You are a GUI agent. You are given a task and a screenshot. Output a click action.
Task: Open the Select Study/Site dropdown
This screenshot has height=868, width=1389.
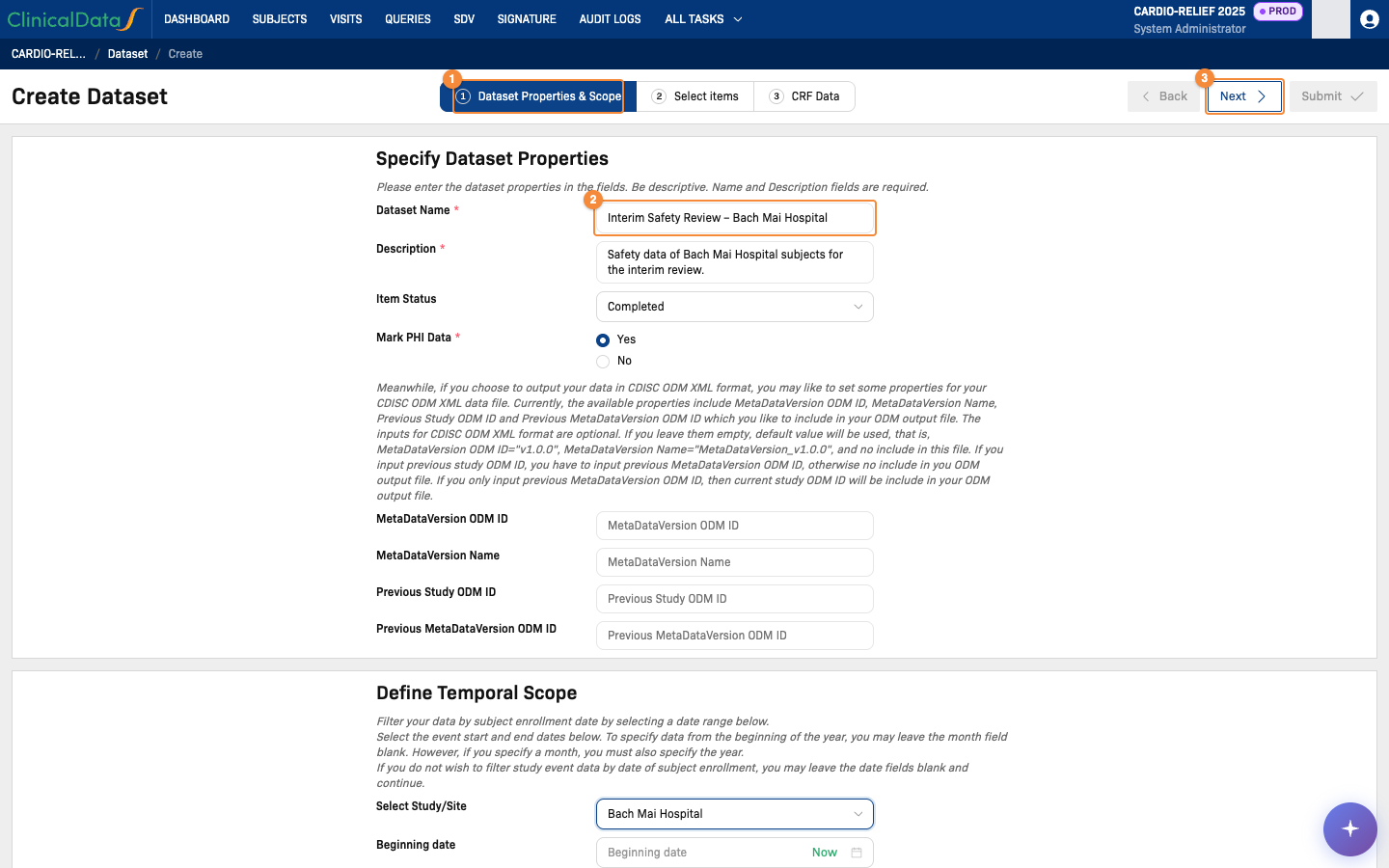(x=735, y=814)
